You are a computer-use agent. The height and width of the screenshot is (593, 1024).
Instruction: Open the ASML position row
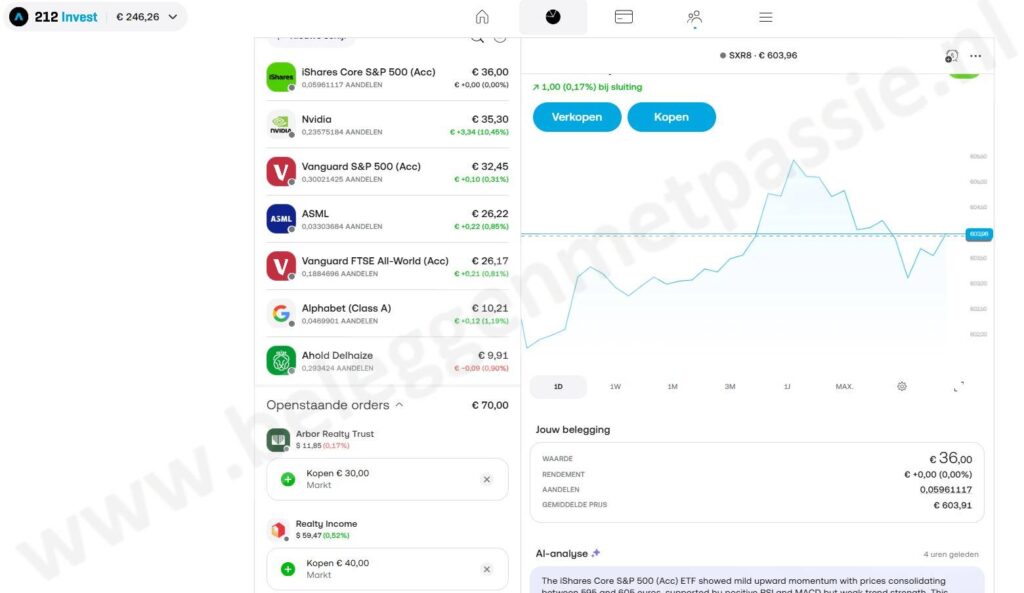pyautogui.click(x=387, y=219)
